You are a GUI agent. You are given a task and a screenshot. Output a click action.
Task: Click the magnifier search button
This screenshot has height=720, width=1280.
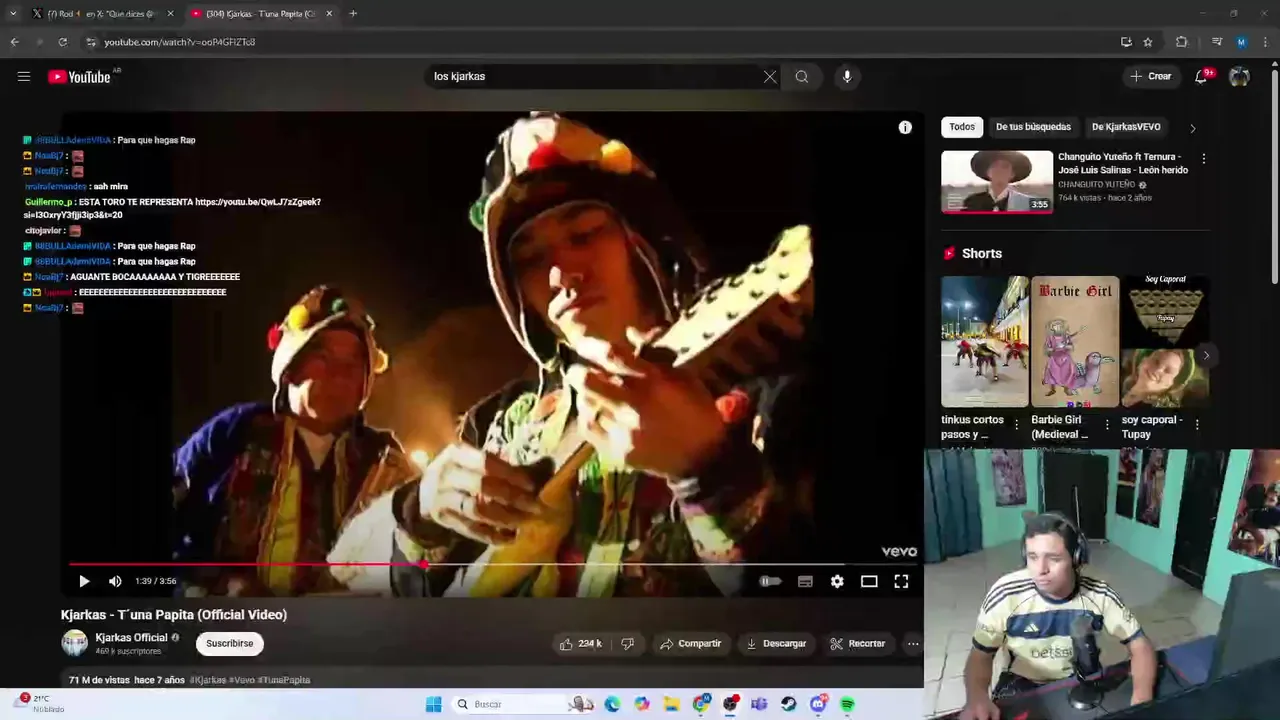(802, 77)
